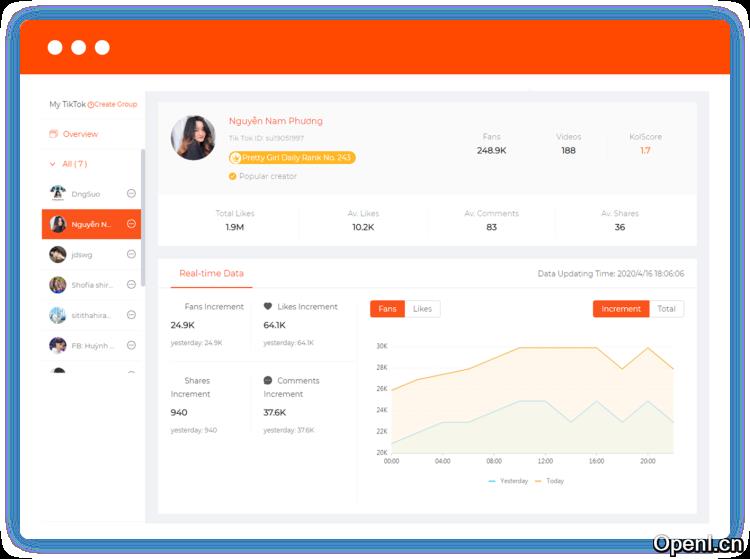Click the Pretty Girl Daily Rank badge

[291, 157]
